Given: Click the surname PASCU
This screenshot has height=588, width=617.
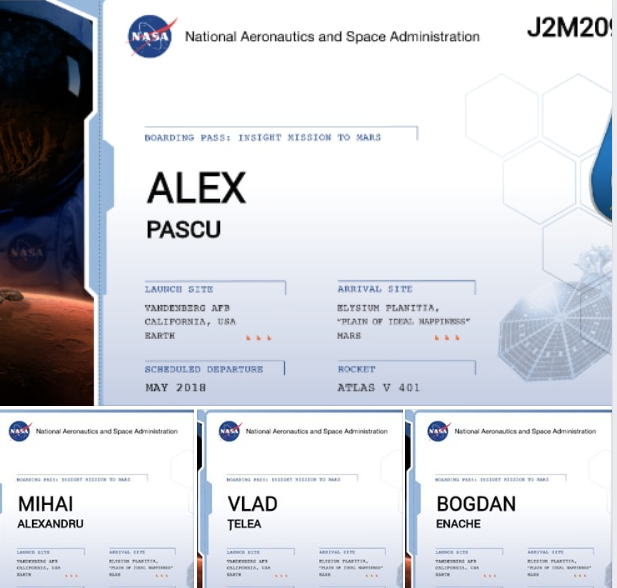Looking at the screenshot, I should [183, 229].
